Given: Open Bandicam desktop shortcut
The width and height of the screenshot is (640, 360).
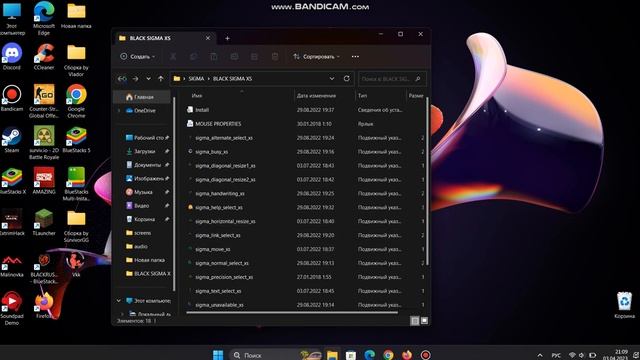Looking at the screenshot, I should click(x=12, y=98).
